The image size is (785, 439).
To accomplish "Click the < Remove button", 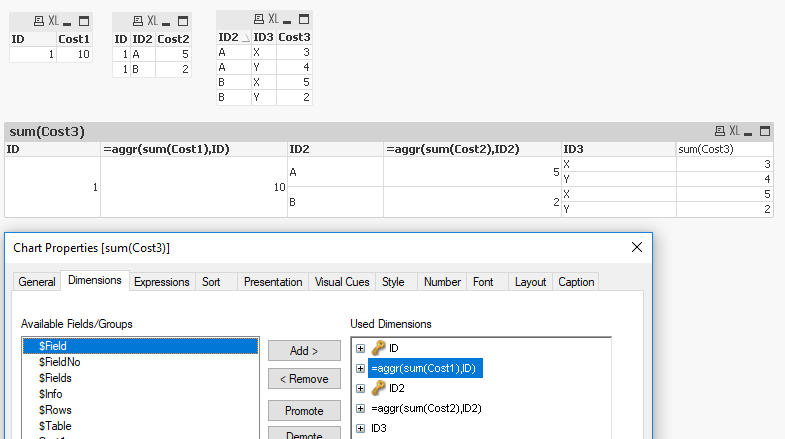I will [x=304, y=379].
